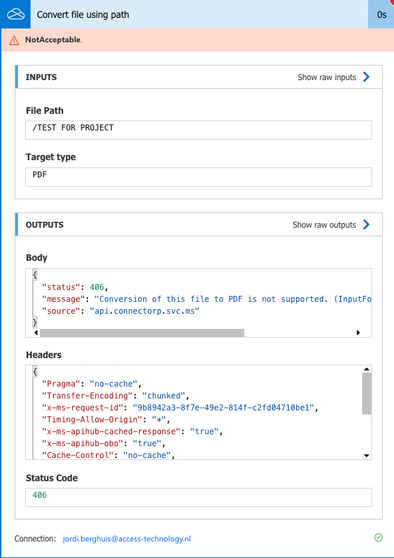Click the "Timing-Allow-Origin" header line

[x=106, y=420]
